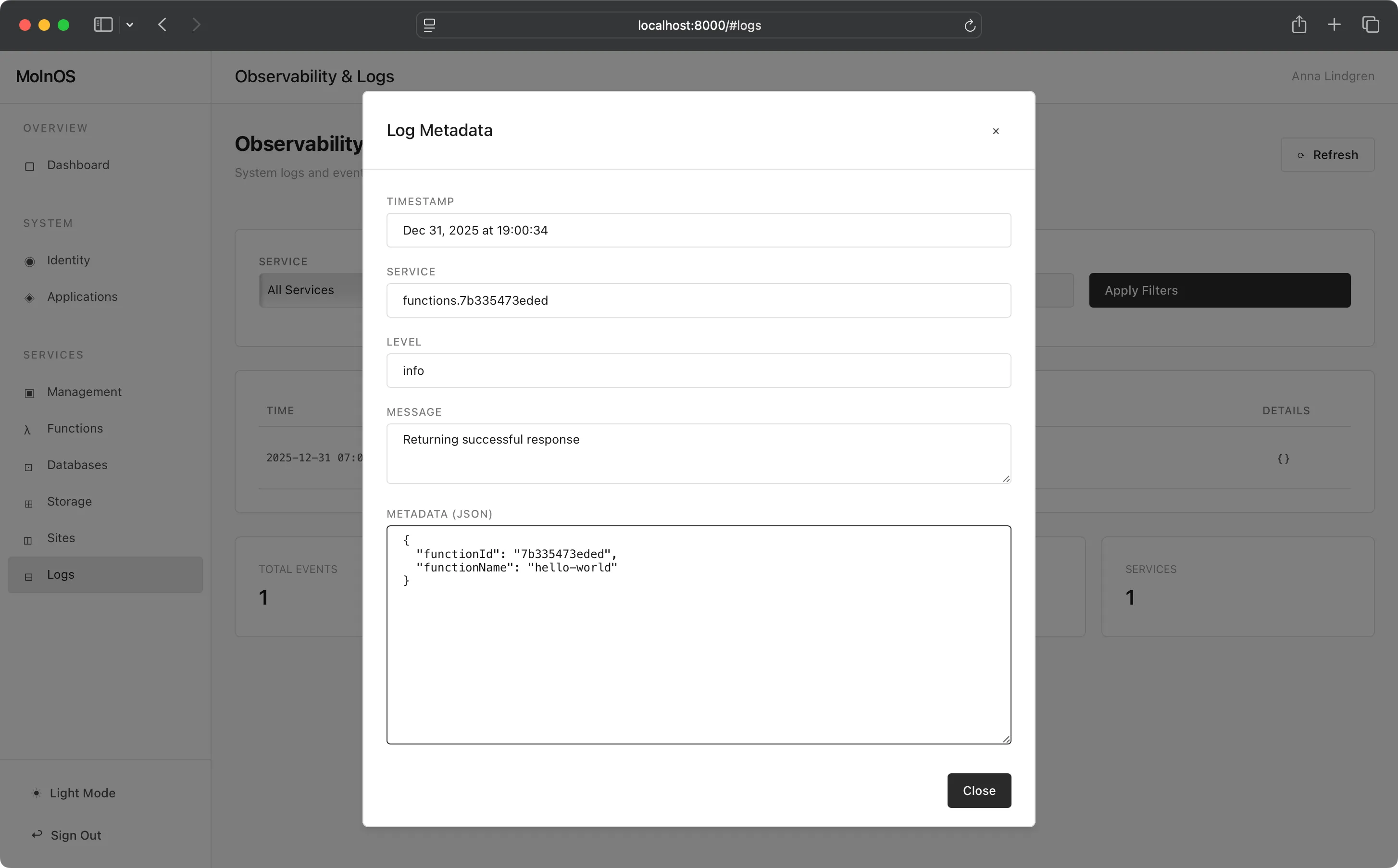Click the Refresh icon button
1398x868 pixels.
pyautogui.click(x=1300, y=155)
